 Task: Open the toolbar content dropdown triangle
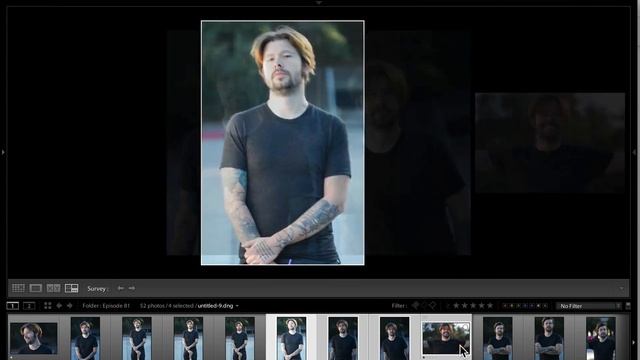tap(622, 289)
